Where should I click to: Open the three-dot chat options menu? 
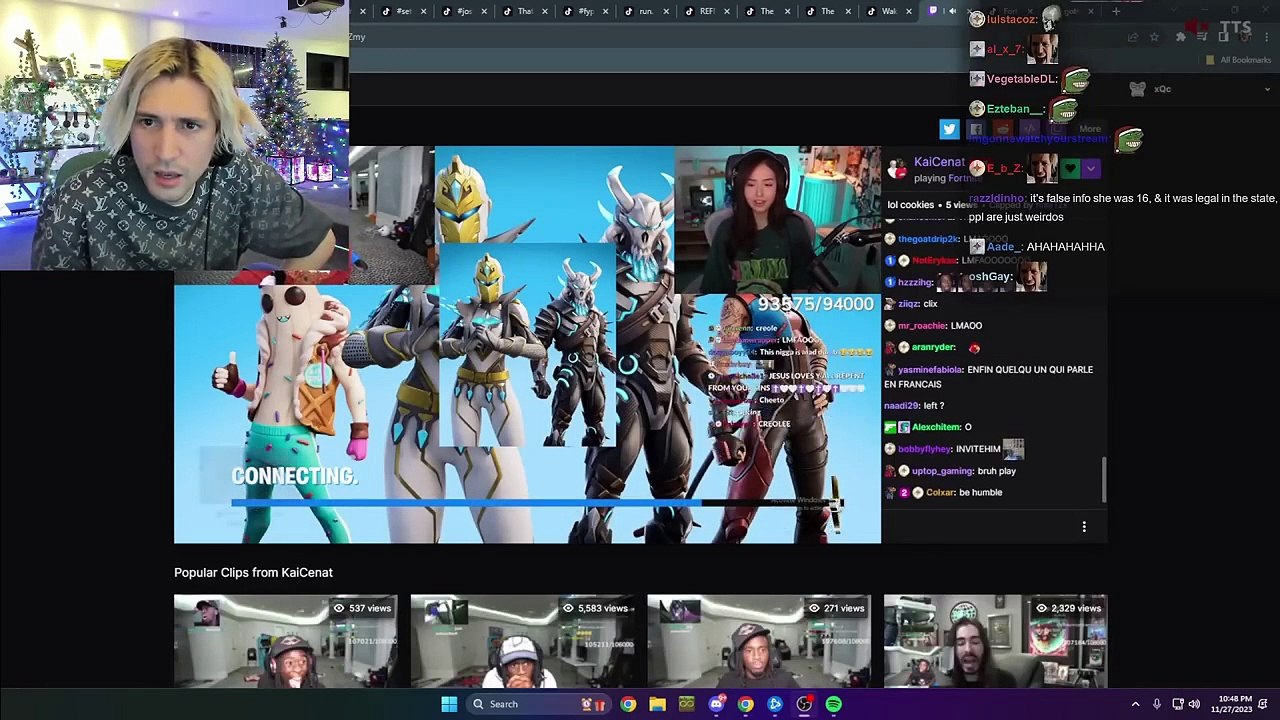[1084, 527]
